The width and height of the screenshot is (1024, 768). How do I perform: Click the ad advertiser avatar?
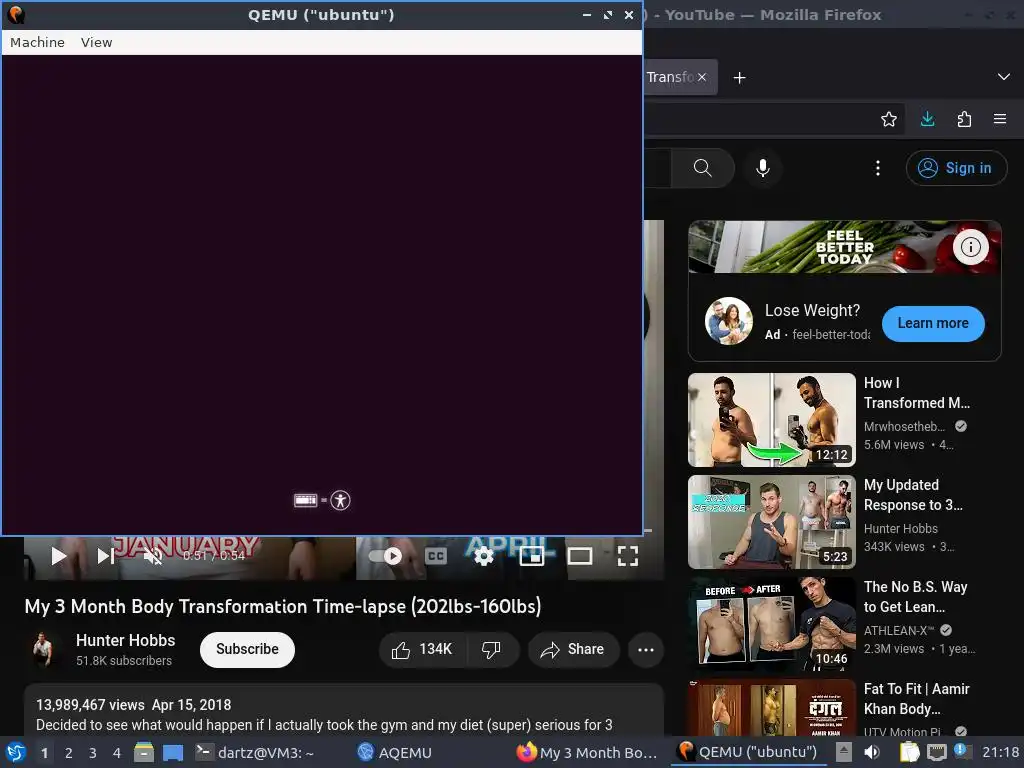729,321
